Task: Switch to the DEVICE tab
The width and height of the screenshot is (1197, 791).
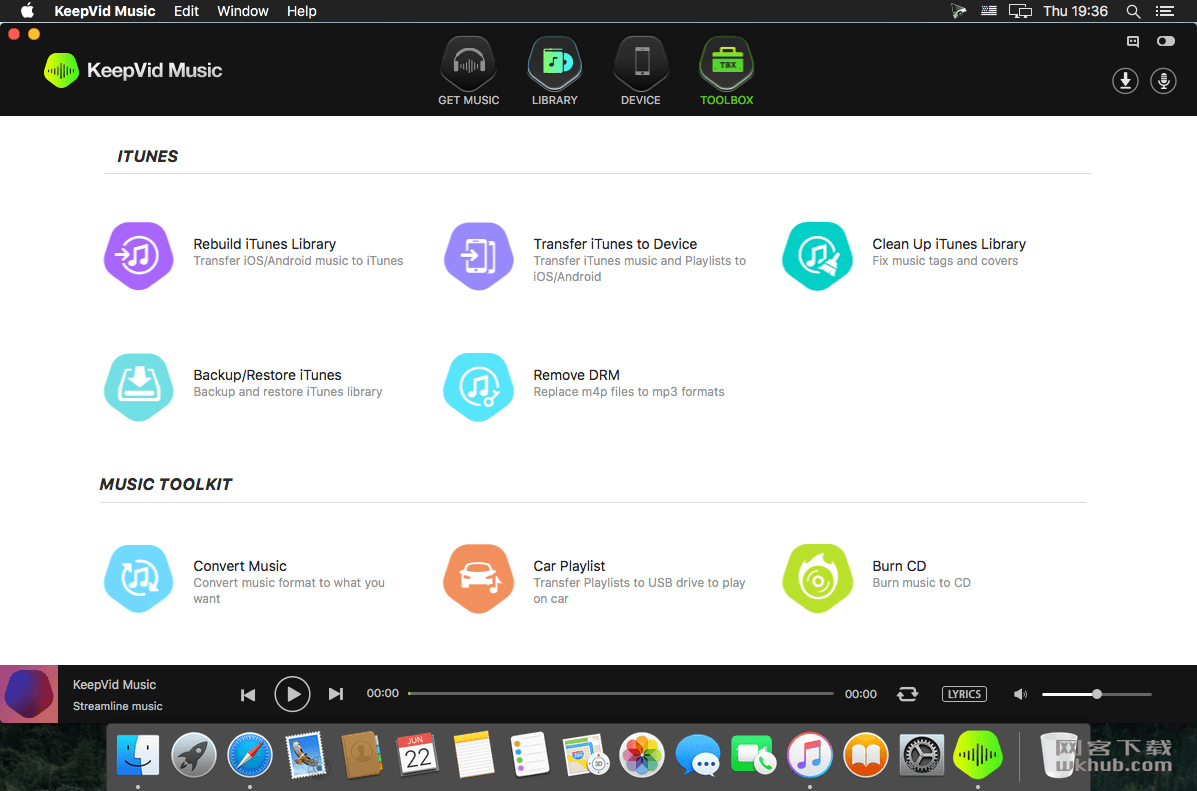Action: click(x=641, y=71)
